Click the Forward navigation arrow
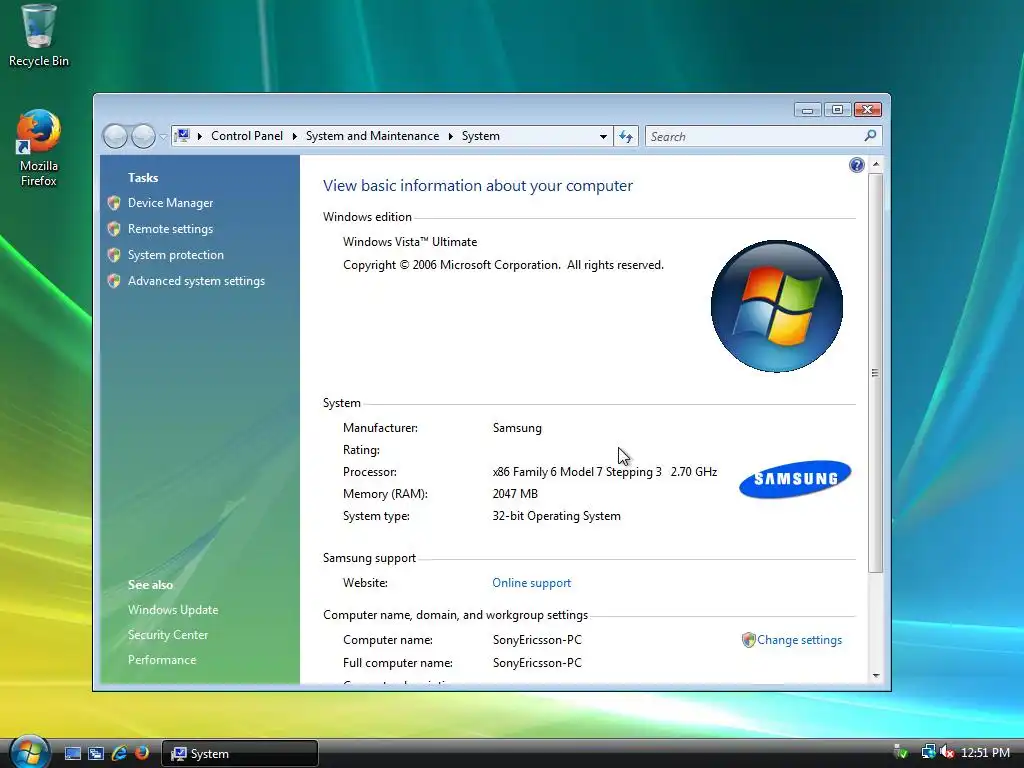1024x768 pixels. pos(143,136)
